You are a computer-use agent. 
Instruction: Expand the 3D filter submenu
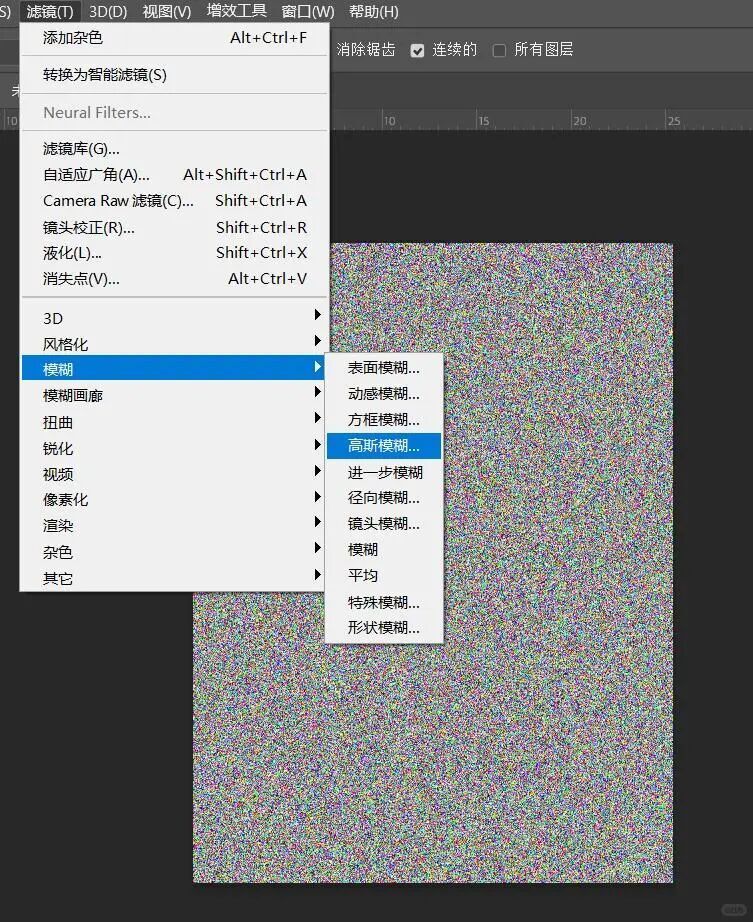(x=174, y=318)
